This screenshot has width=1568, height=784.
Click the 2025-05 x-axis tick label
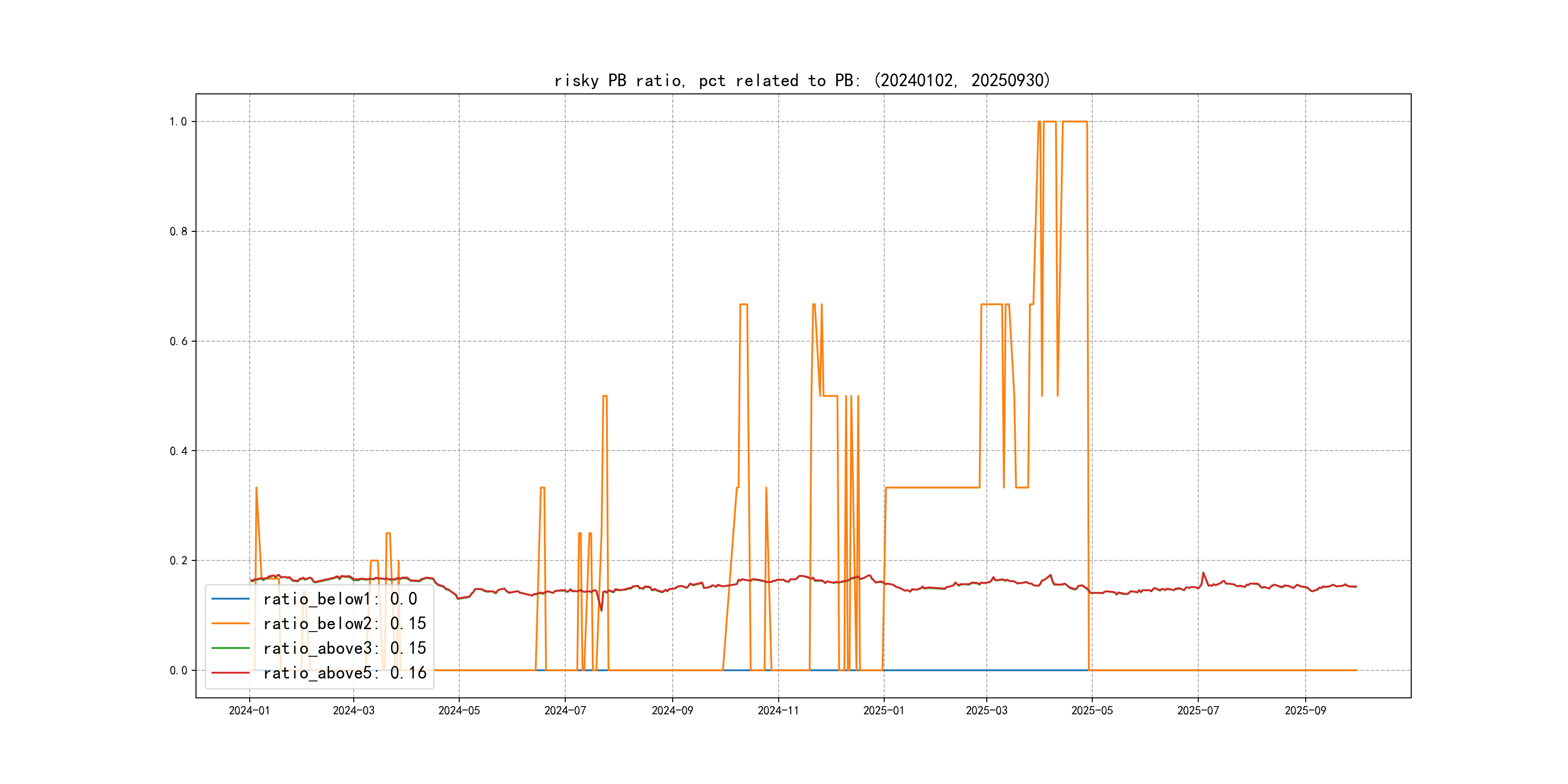pos(1092,710)
